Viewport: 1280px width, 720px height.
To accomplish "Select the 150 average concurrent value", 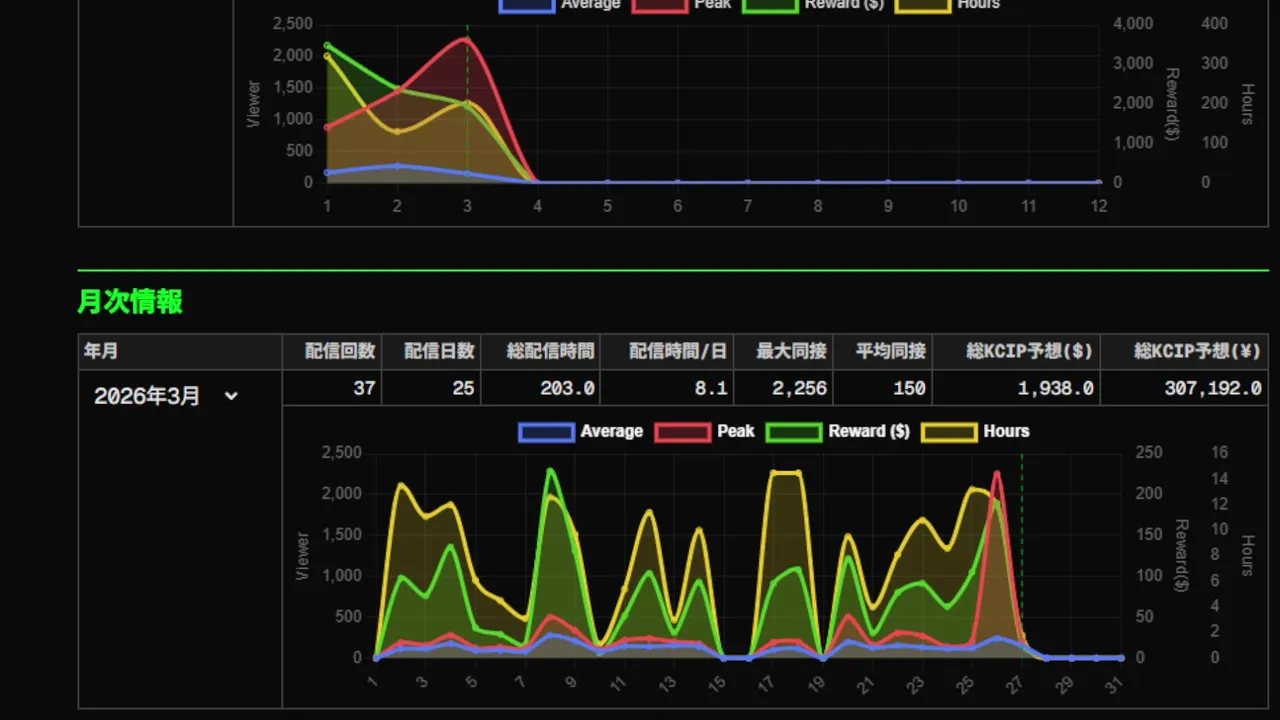I will tap(909, 388).
